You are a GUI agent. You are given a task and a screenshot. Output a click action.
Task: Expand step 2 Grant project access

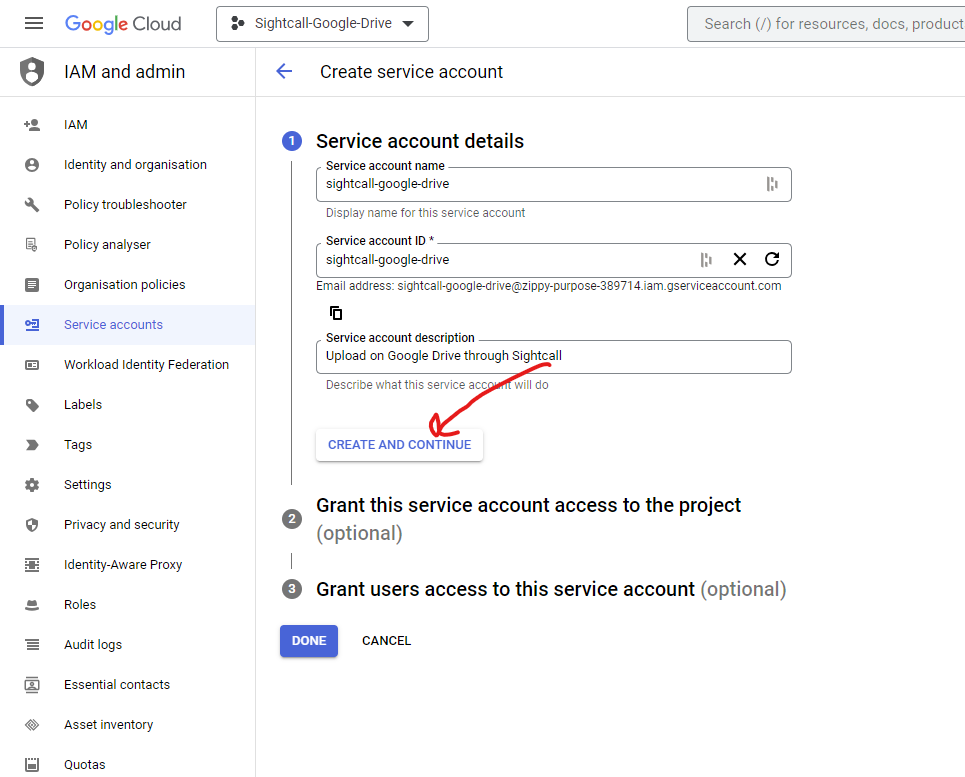tap(528, 519)
